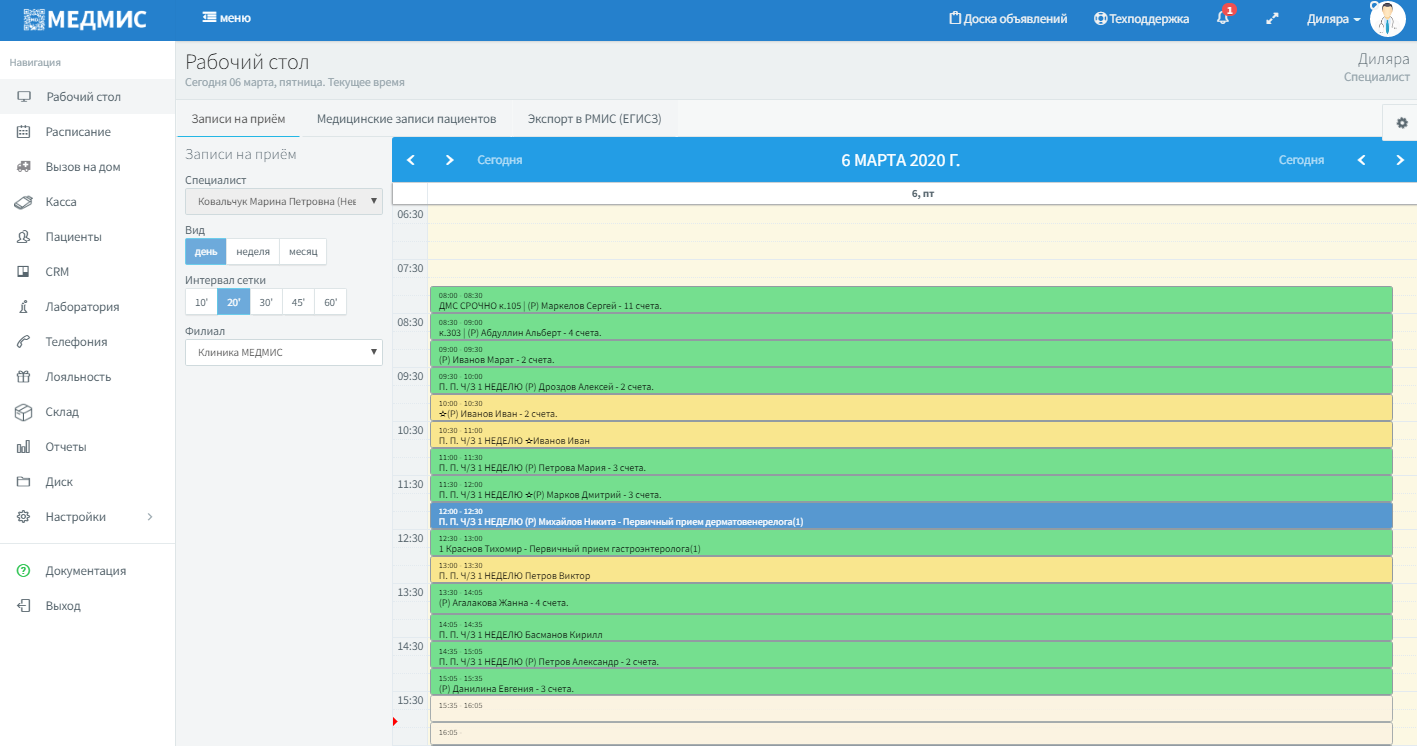Go to next day with left-side forward arrow

(450, 160)
